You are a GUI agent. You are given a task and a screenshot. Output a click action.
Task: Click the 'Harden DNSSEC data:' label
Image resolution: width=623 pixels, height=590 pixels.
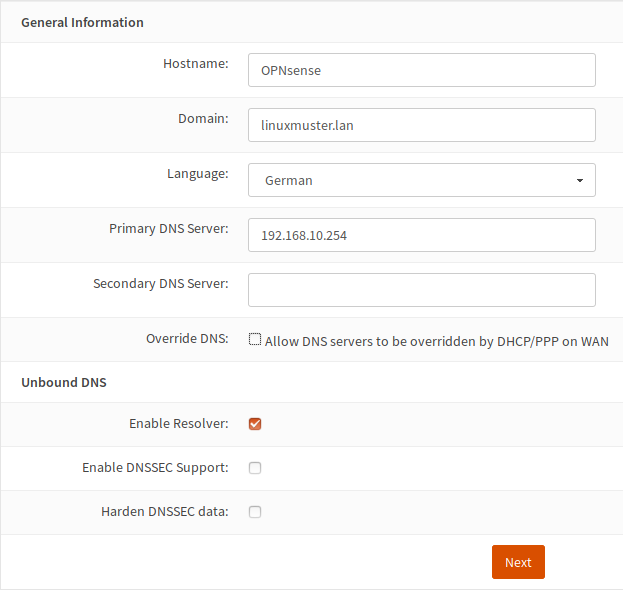pos(165,511)
